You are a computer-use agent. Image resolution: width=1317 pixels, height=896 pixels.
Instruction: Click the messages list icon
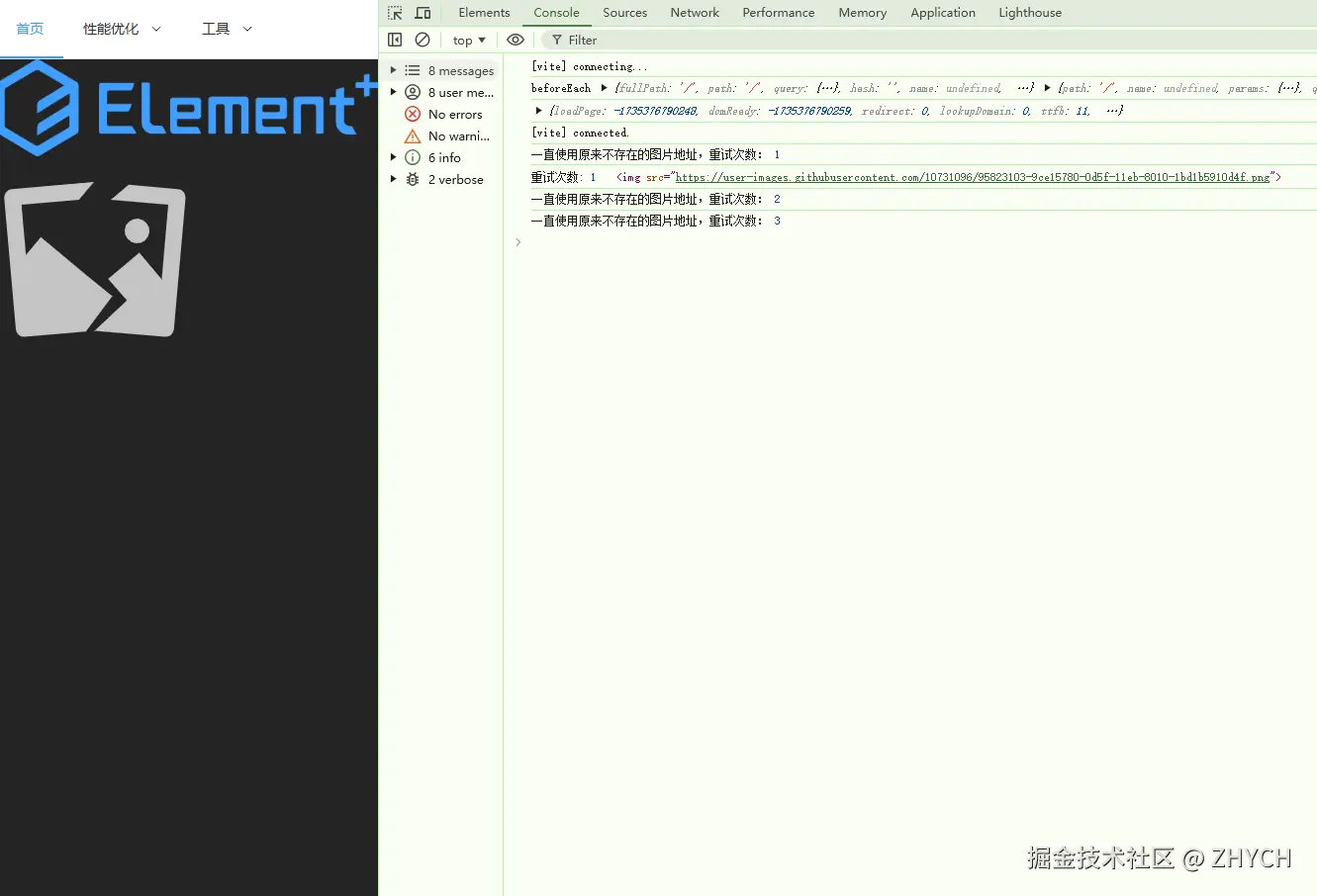click(x=413, y=70)
